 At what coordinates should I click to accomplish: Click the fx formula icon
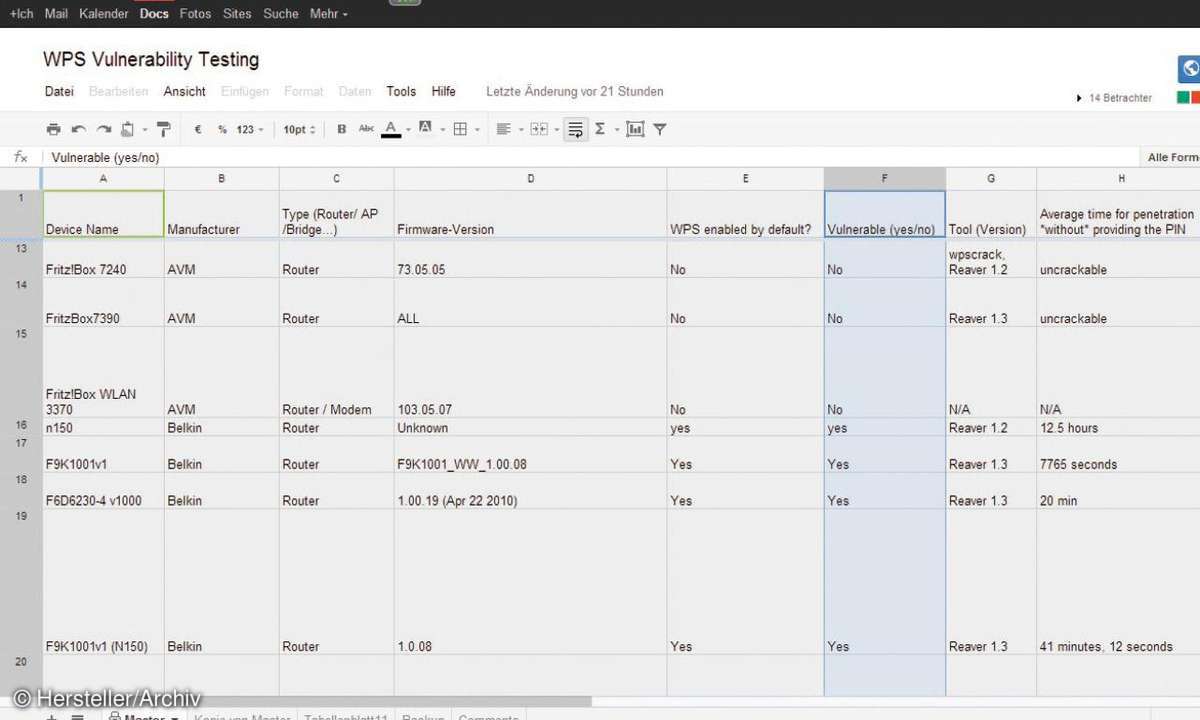(20, 157)
